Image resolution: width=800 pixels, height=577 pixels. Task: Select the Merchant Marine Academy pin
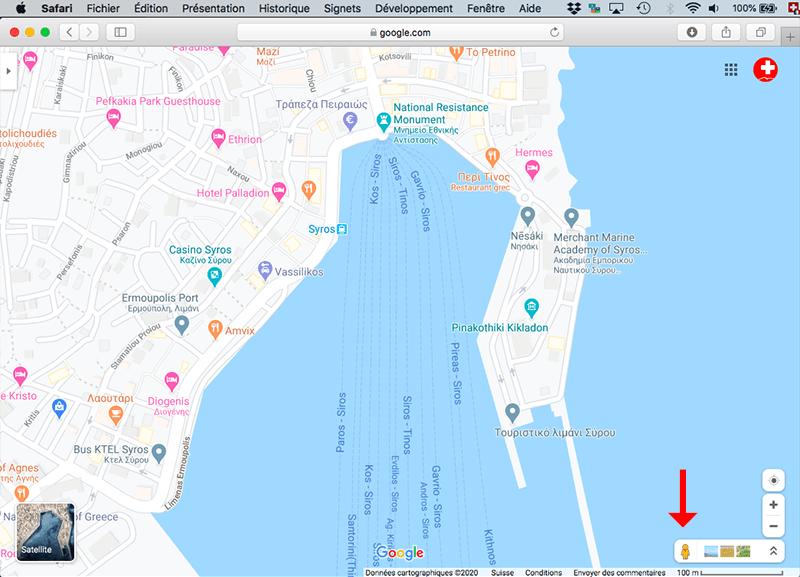(571, 218)
